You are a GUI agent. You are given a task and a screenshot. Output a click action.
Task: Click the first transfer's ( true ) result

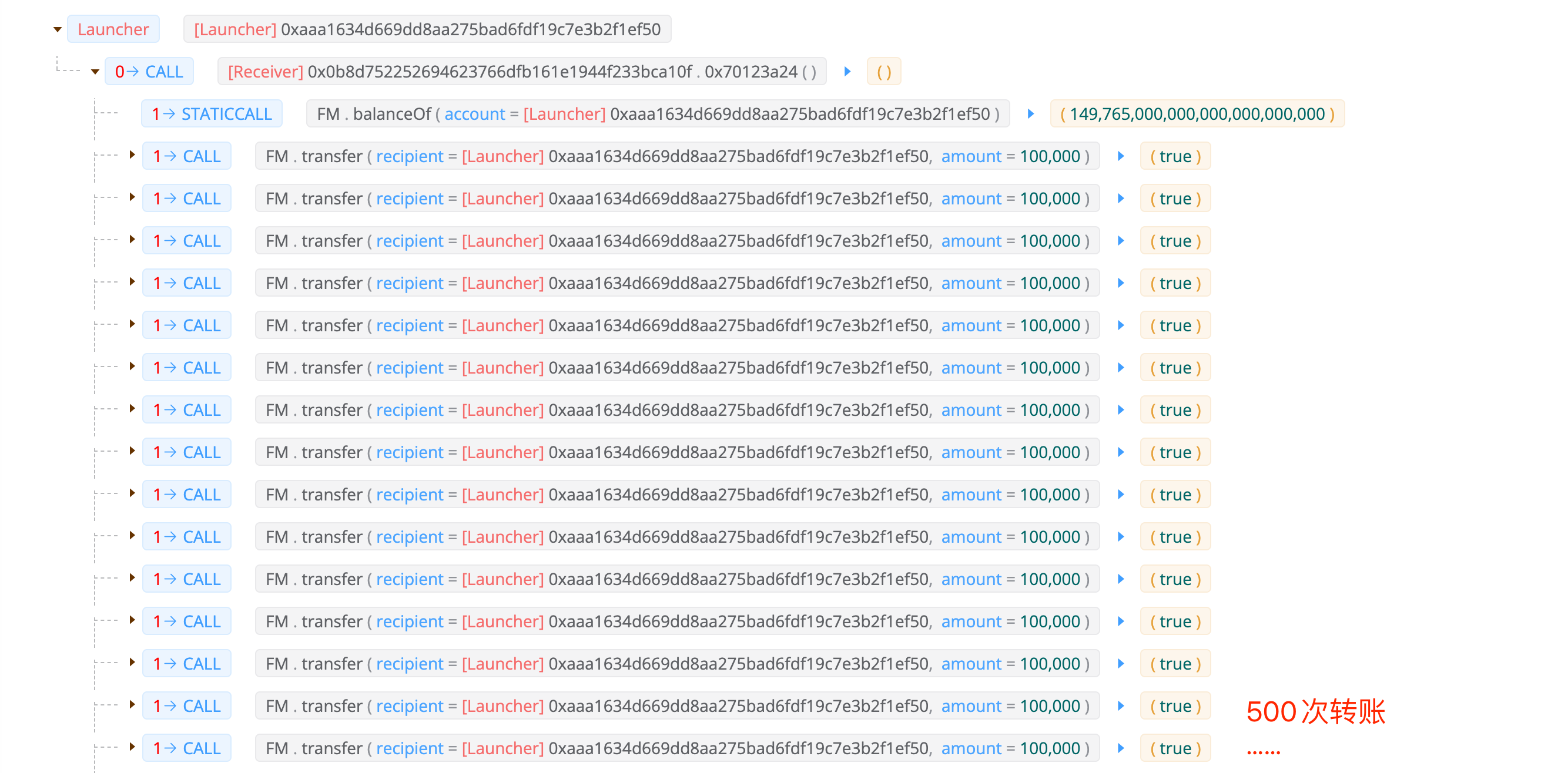tap(1175, 156)
